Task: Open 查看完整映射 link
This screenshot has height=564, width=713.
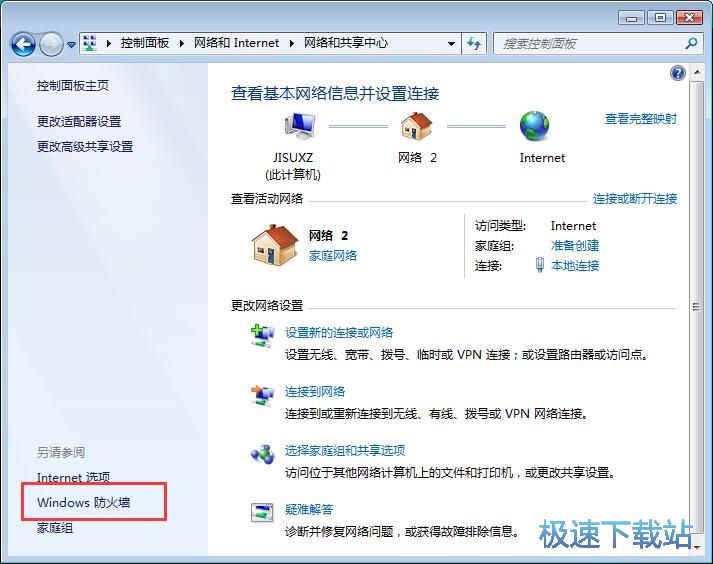Action: coord(641,119)
